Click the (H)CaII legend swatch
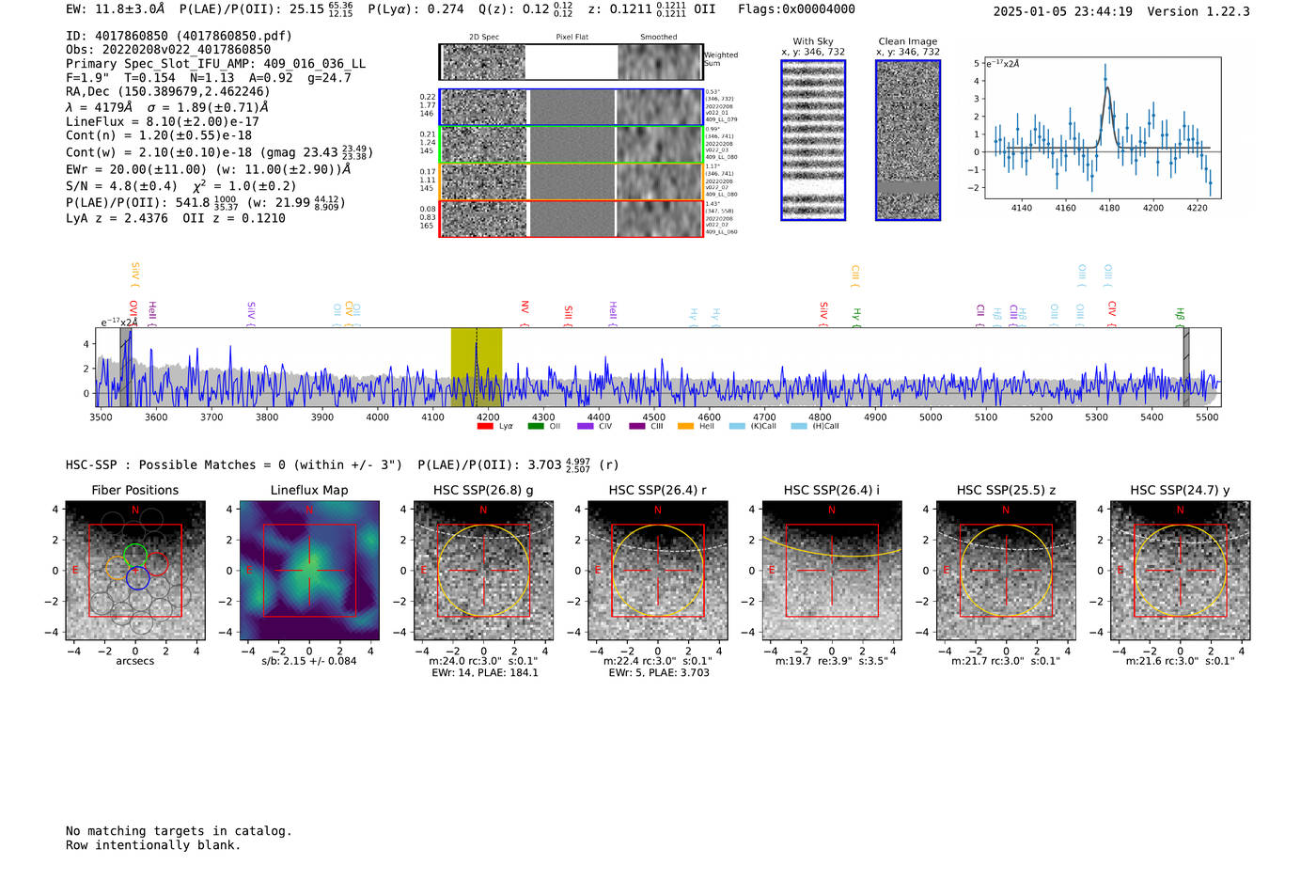The width and height of the screenshot is (1316, 896). [x=799, y=426]
